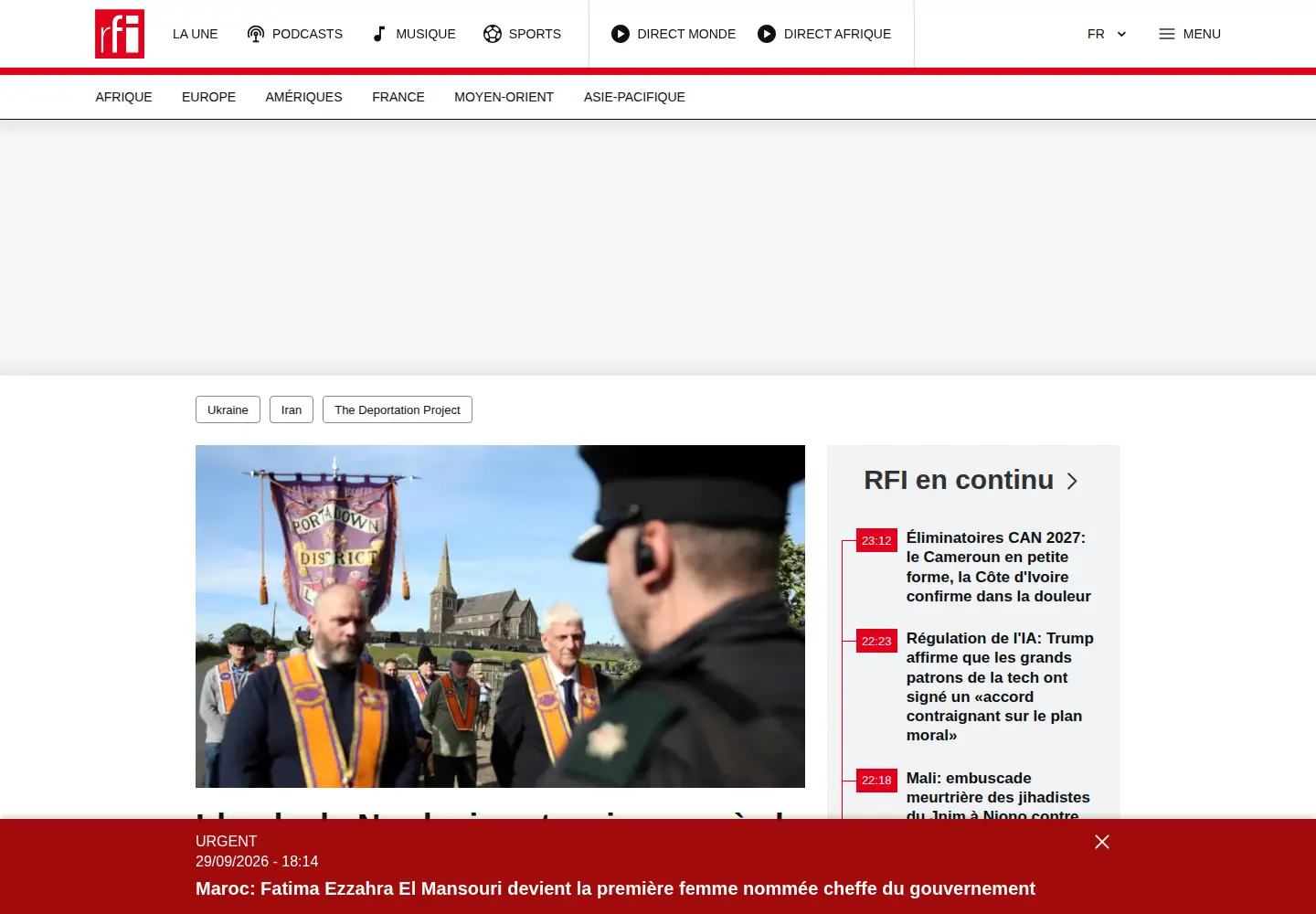Open RFI en continu chevron arrow
Image resolution: width=1316 pixels, height=914 pixels.
1073,481
